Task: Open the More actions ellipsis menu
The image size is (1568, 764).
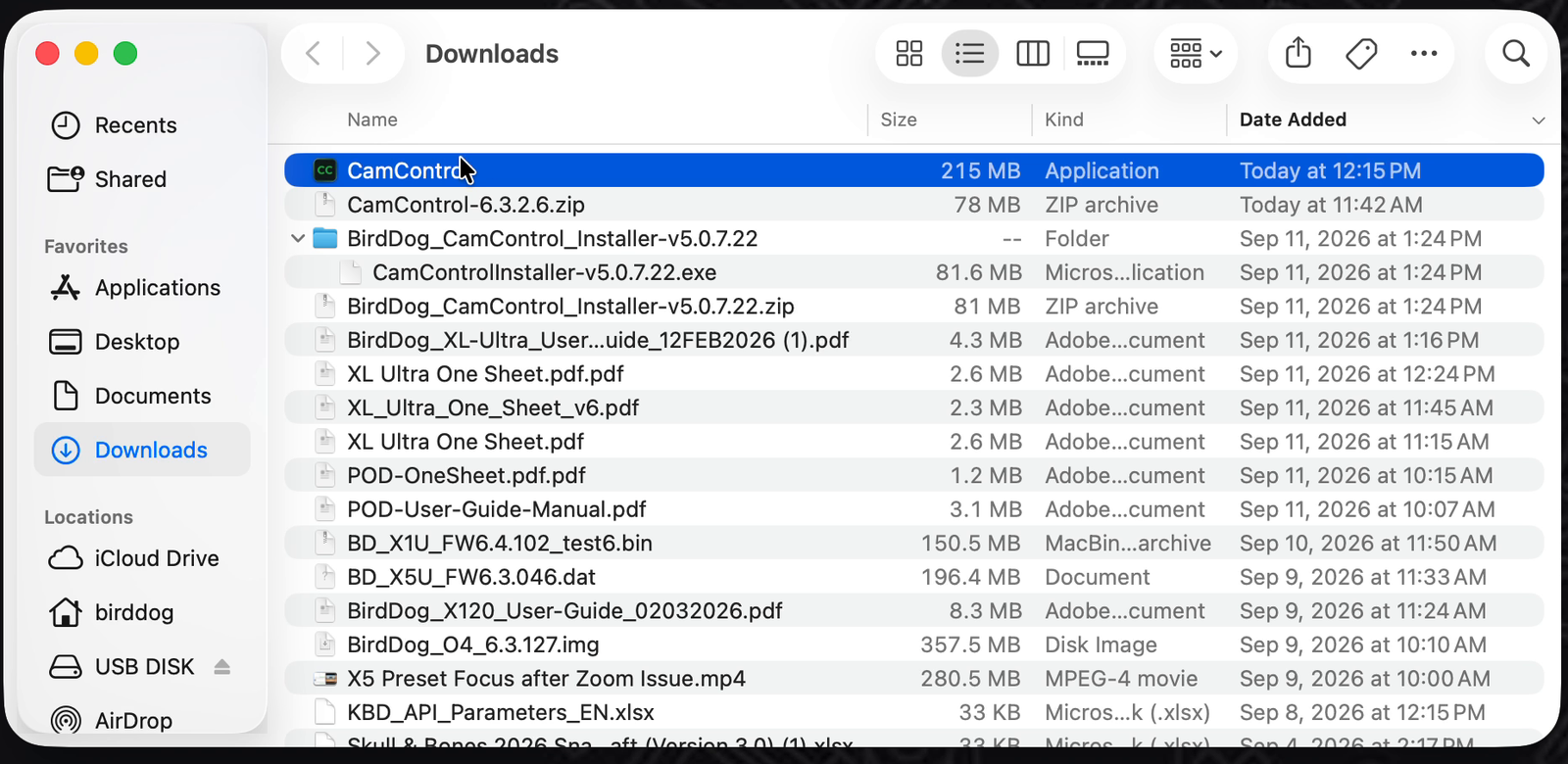Action: (x=1424, y=53)
